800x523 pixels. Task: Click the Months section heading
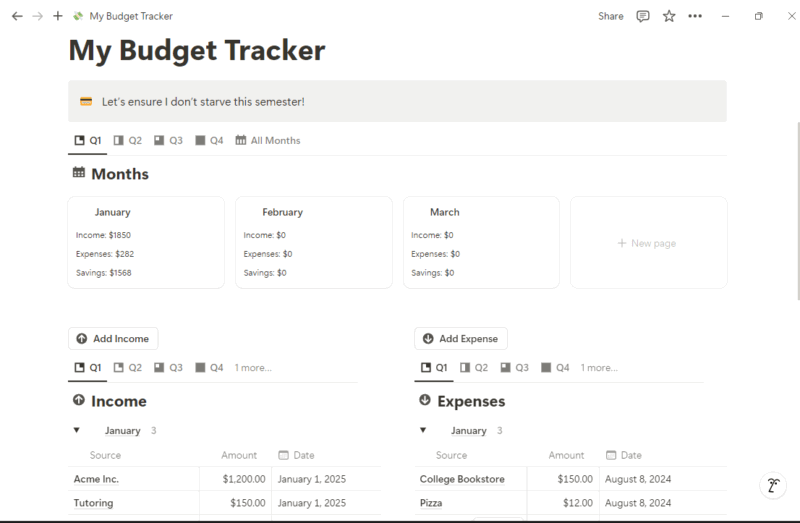[120, 174]
